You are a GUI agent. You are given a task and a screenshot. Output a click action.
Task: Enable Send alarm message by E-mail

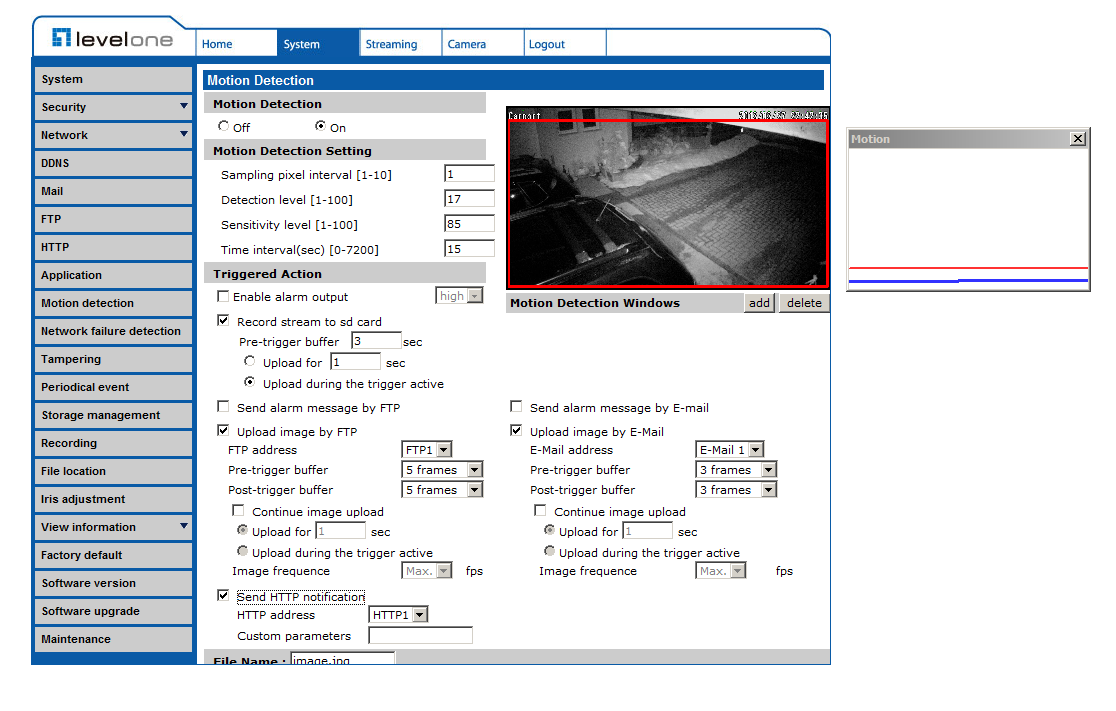pos(516,406)
